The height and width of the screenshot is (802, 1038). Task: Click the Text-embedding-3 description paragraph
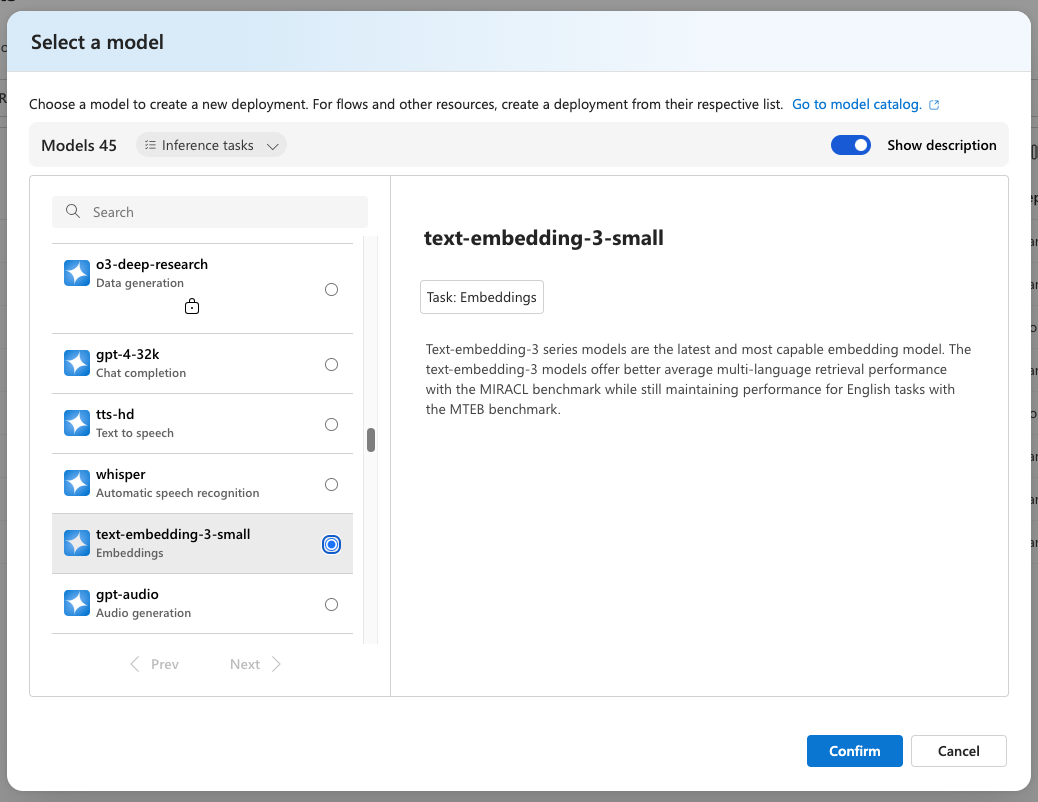click(x=698, y=379)
